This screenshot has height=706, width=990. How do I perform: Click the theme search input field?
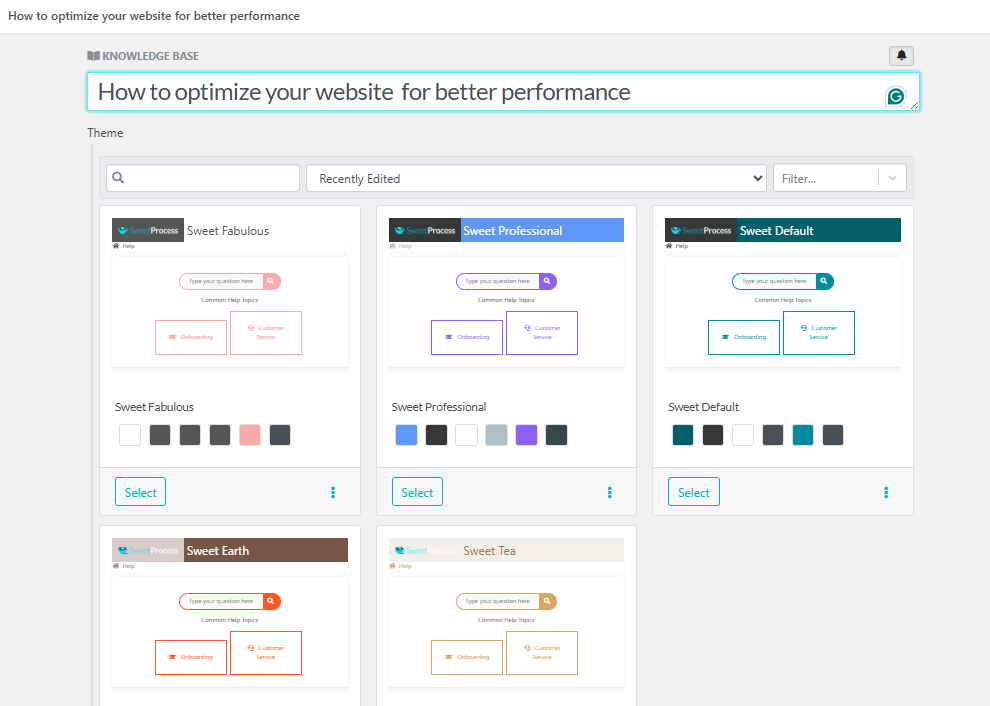203,178
